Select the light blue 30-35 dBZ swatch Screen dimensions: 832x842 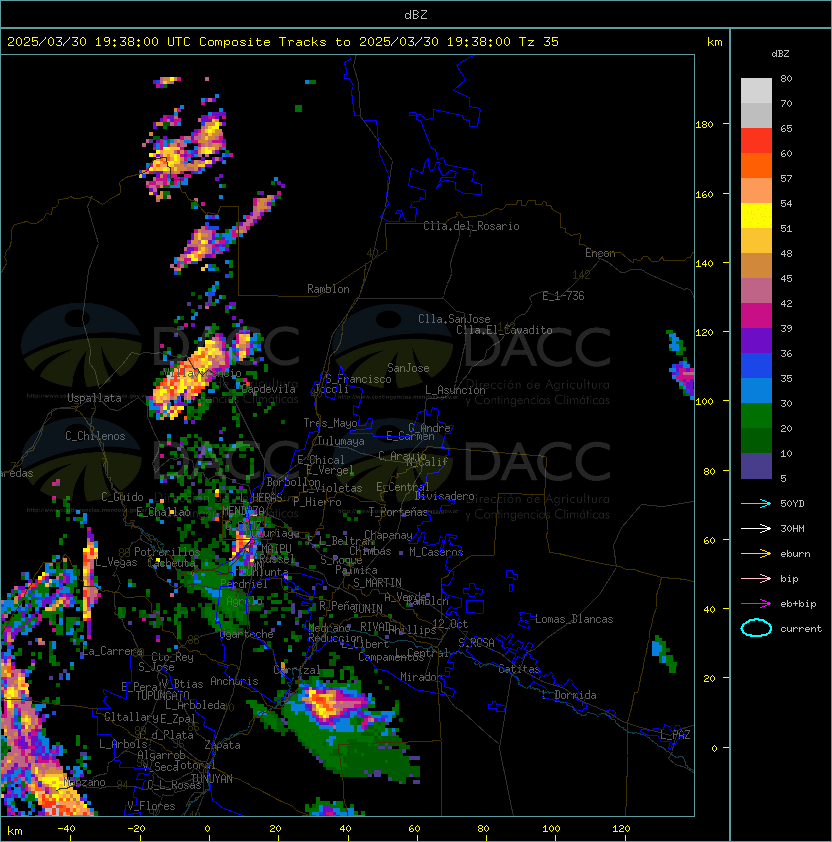[756, 391]
